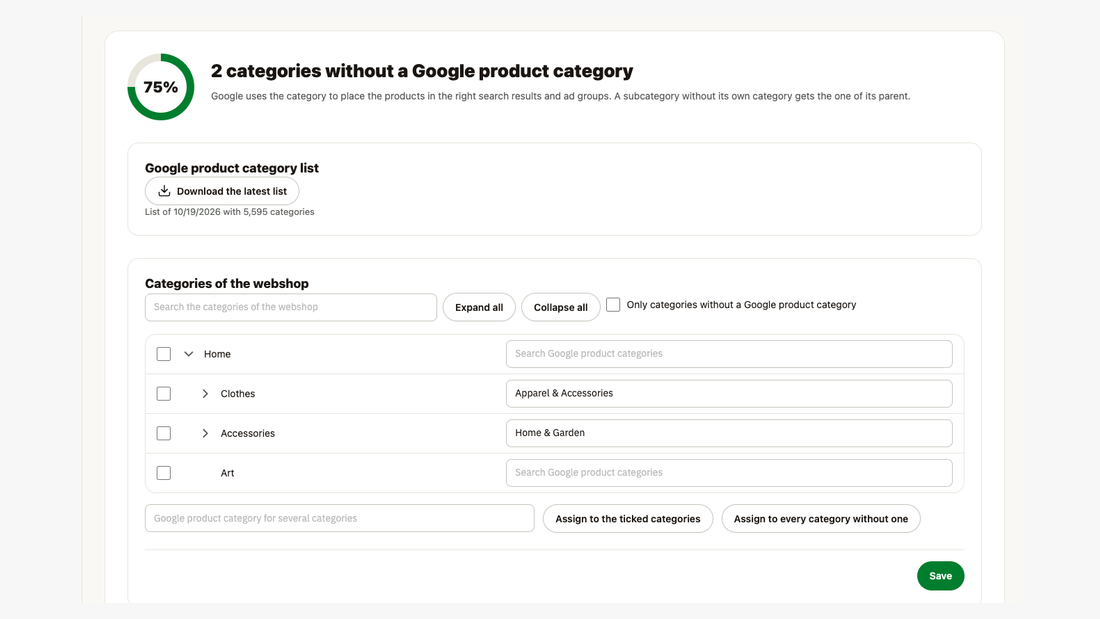Select the Clothes tree label
Viewport: 1100px width, 619px height.
[238, 394]
